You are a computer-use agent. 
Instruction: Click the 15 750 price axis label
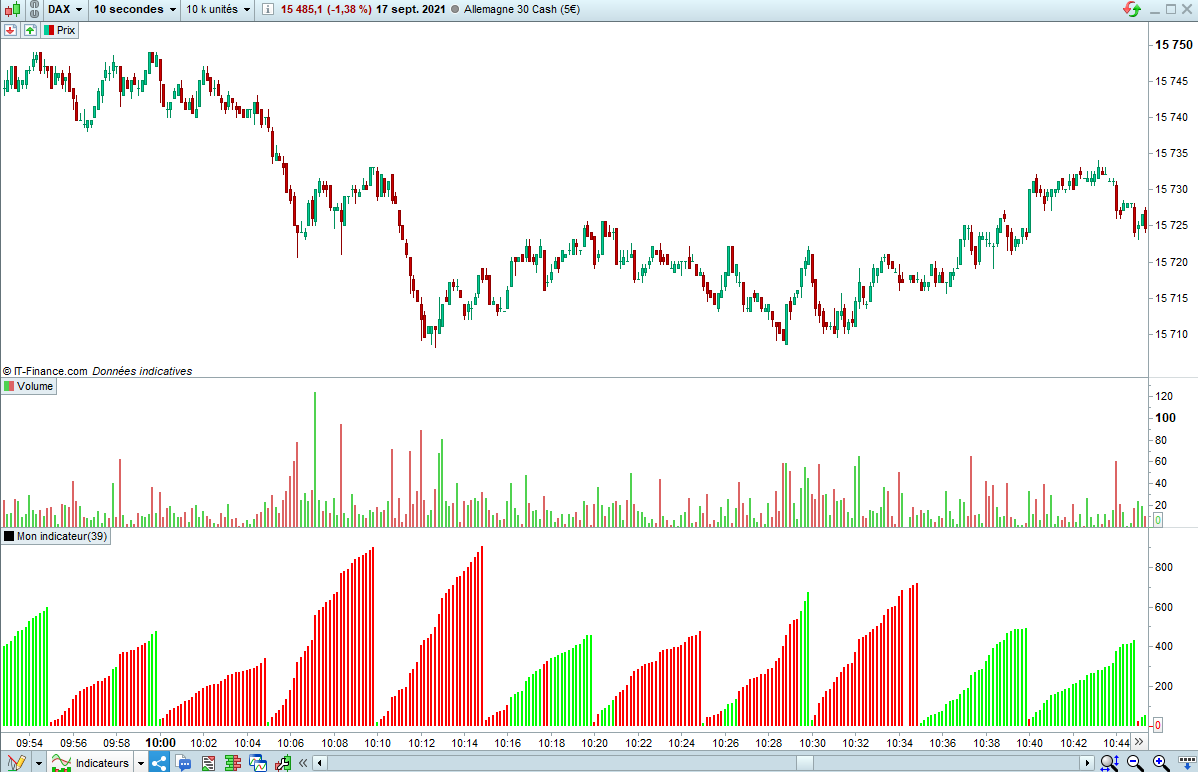point(1173,44)
